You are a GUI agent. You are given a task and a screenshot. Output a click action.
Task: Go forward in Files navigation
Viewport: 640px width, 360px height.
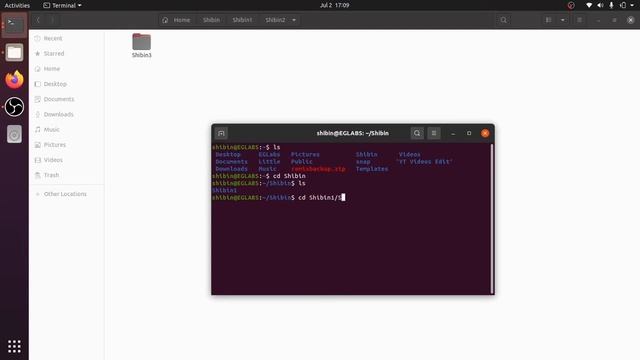click(53, 20)
